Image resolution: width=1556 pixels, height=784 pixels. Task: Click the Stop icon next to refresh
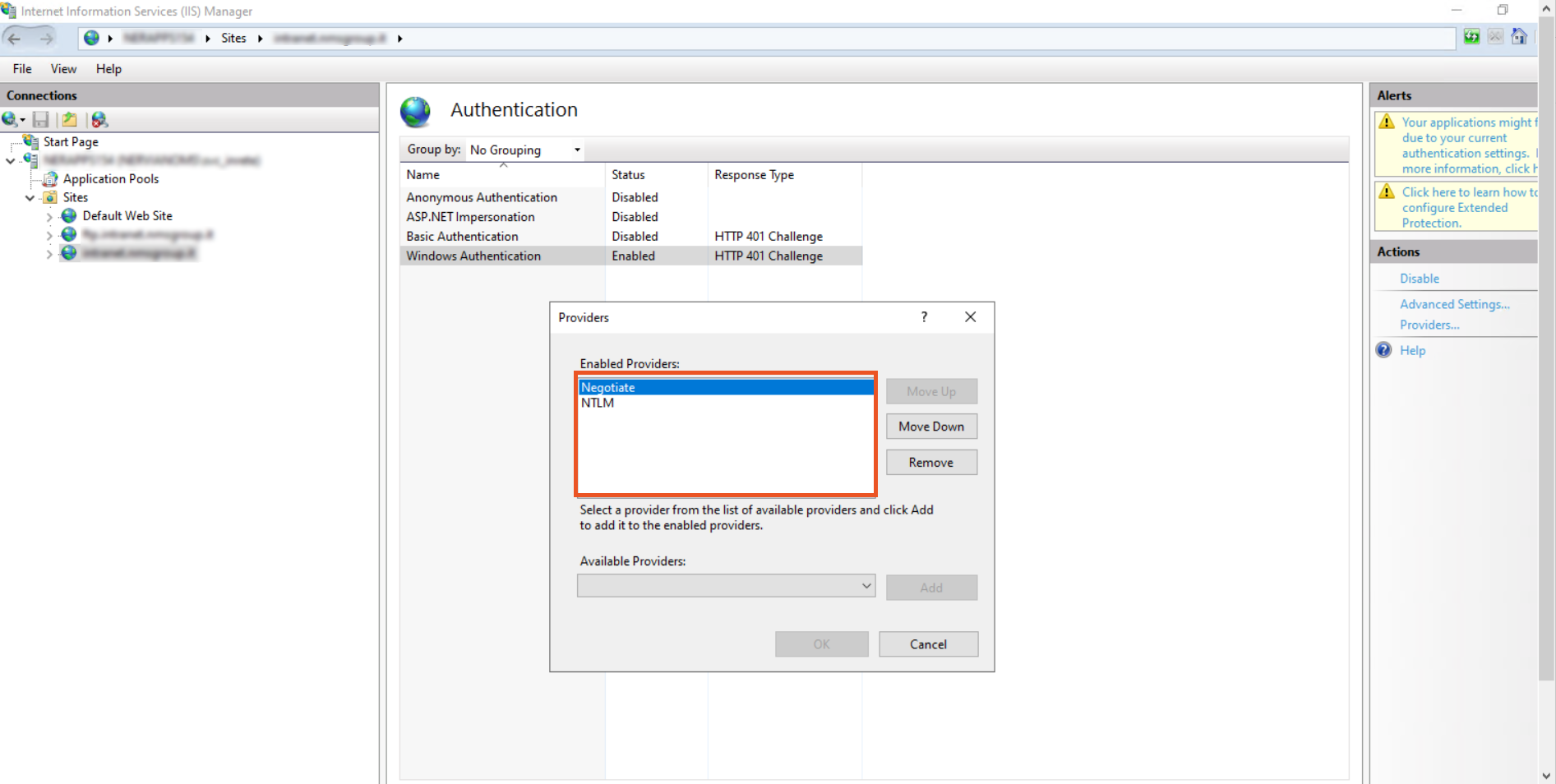point(1495,37)
